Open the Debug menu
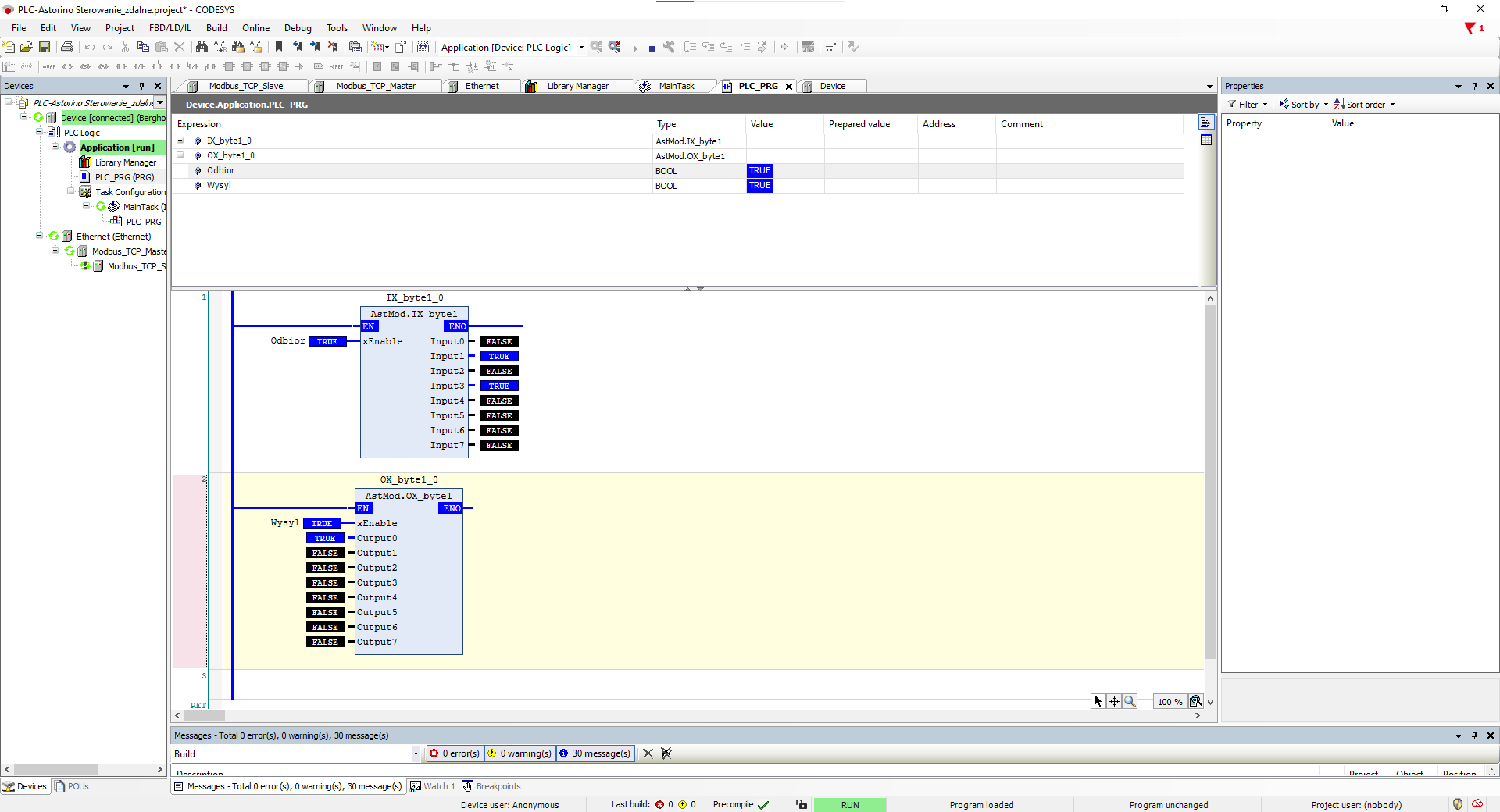This screenshot has height=812, width=1500. 298,28
